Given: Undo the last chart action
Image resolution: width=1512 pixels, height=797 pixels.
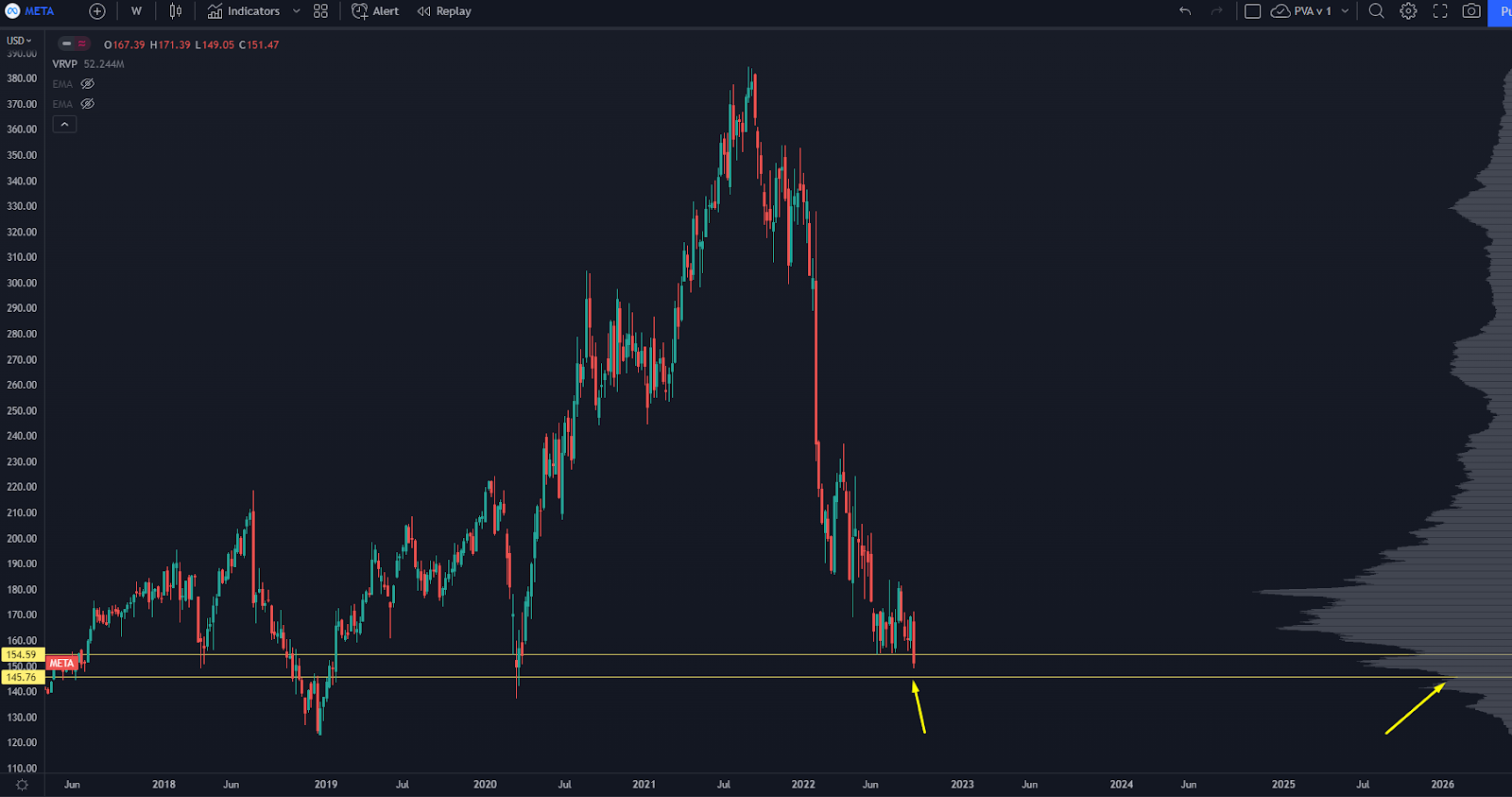Looking at the screenshot, I should coord(1185,11).
